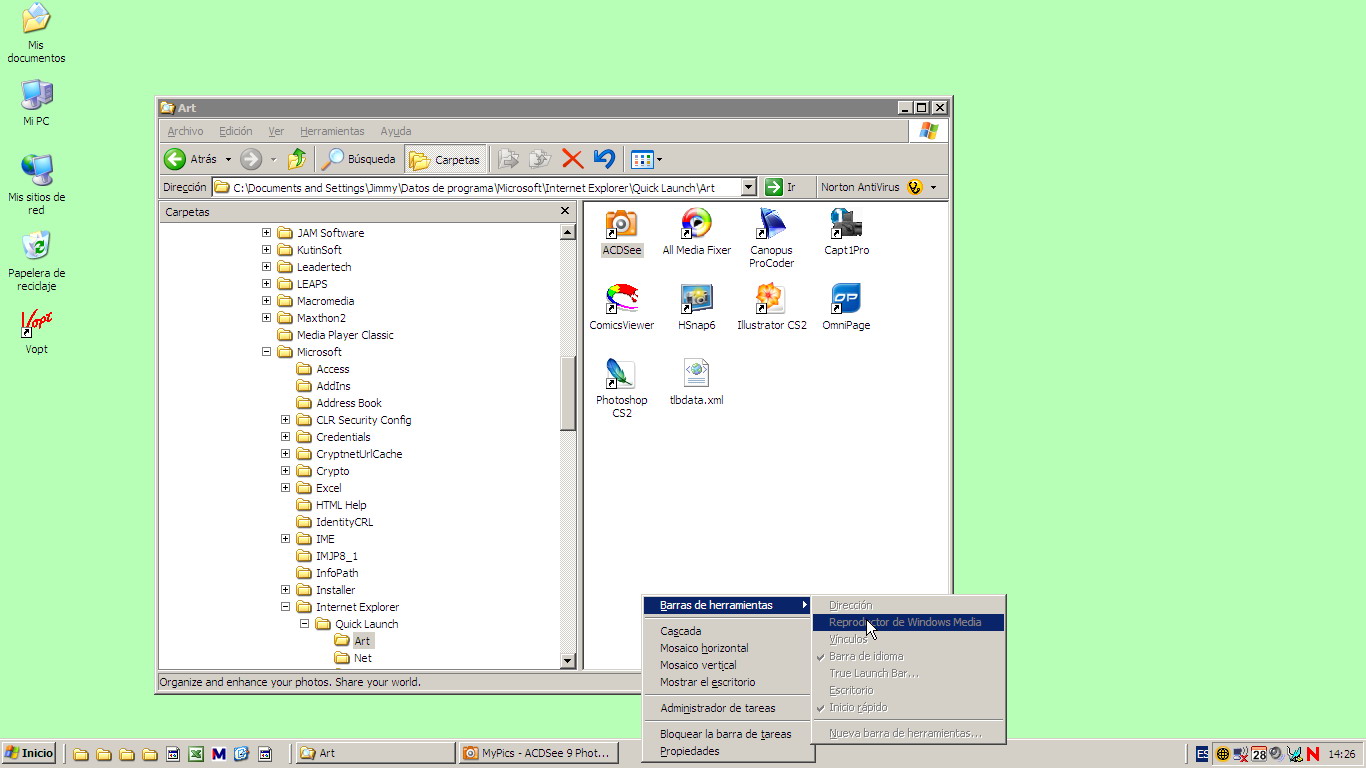Select the OmniPage shortcut icon
Screen dimensions: 1366x768
pyautogui.click(x=846, y=299)
